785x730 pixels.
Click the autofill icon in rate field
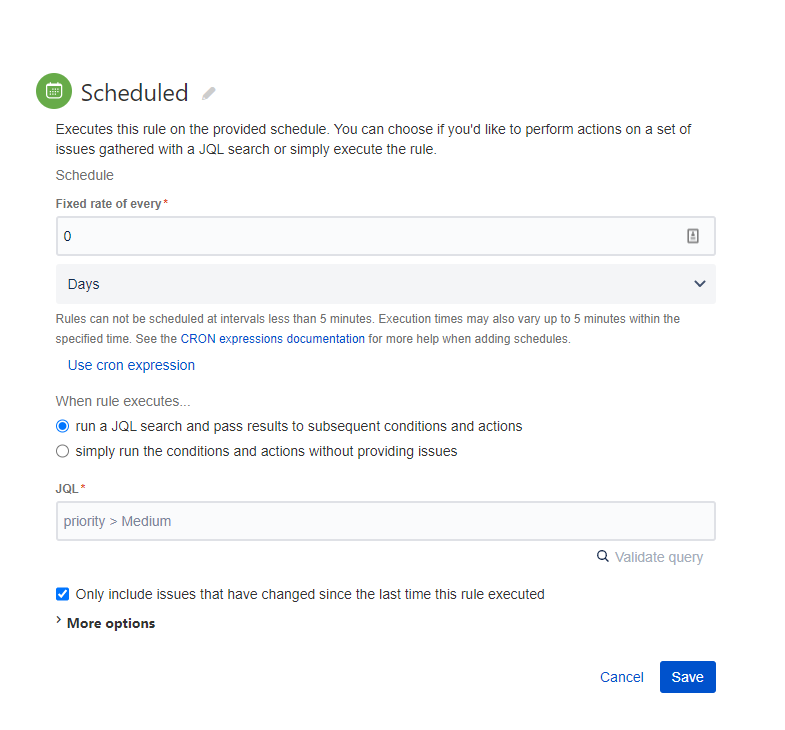pos(692,236)
